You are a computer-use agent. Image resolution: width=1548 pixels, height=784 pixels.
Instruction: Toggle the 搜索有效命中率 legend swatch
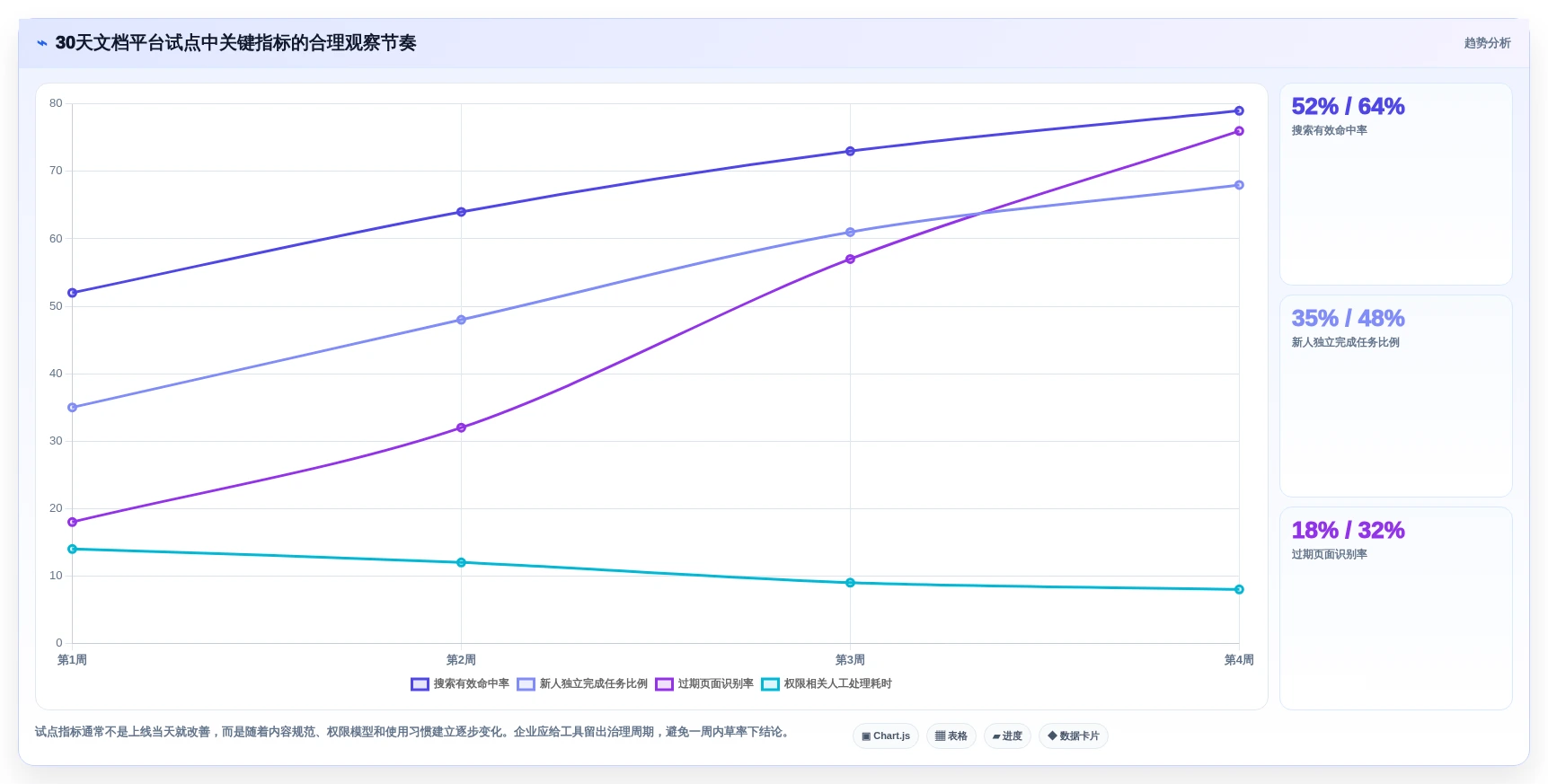coord(420,684)
